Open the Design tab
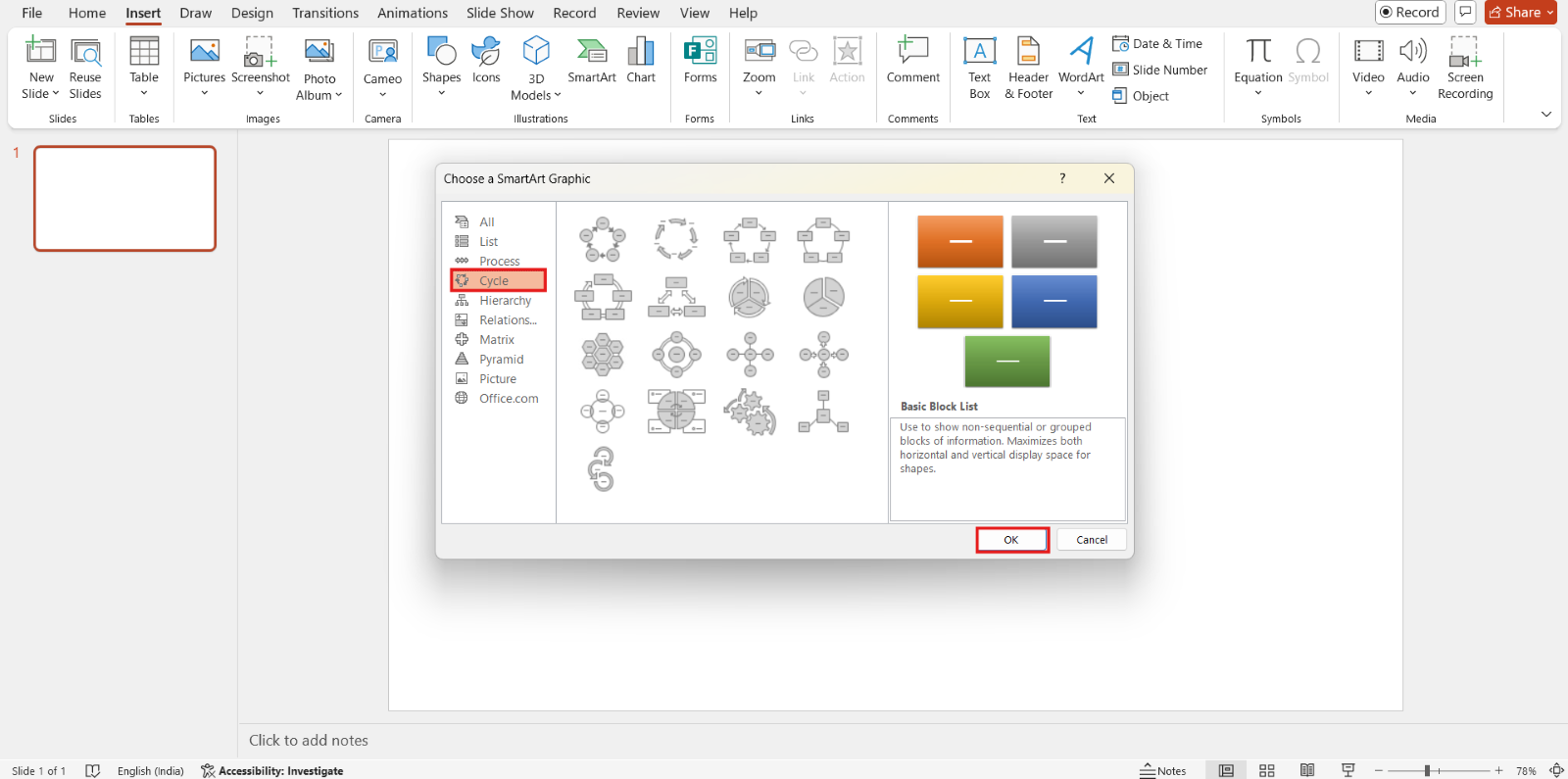This screenshot has width=1568, height=779. tap(252, 13)
